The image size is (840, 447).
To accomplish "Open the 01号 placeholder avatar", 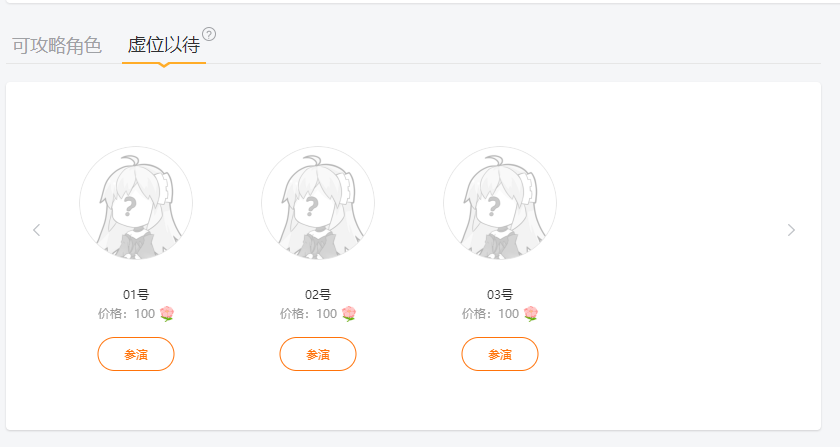I will coord(136,203).
